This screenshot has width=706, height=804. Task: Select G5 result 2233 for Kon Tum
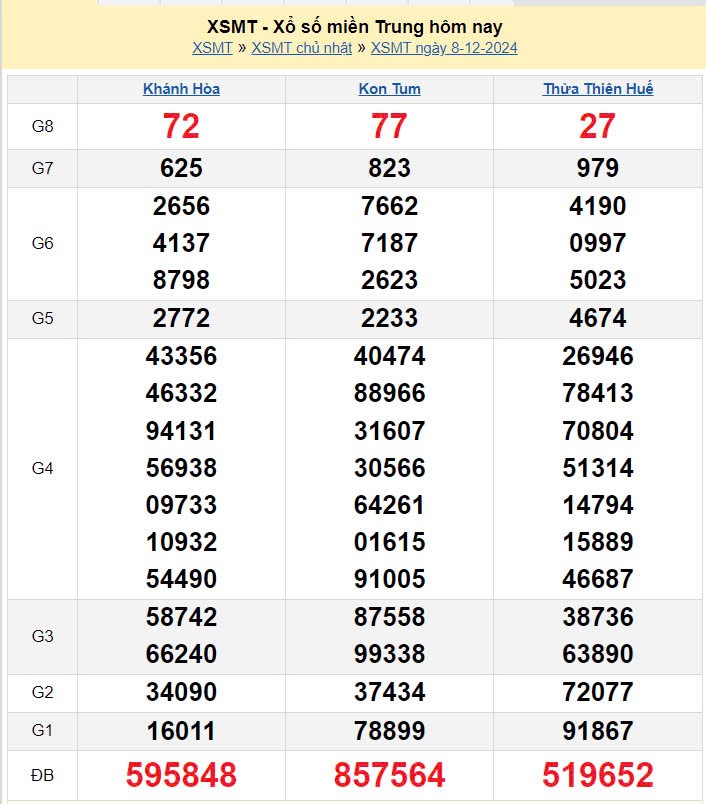389,318
